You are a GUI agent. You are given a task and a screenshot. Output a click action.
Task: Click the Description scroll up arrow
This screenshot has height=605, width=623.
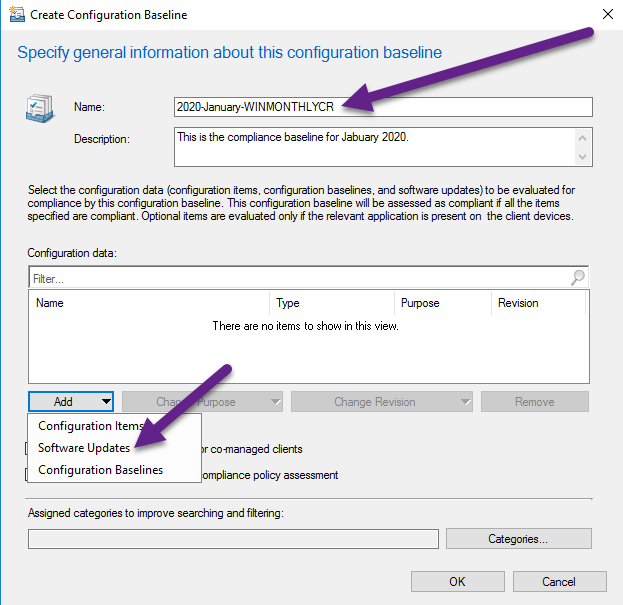(x=582, y=138)
